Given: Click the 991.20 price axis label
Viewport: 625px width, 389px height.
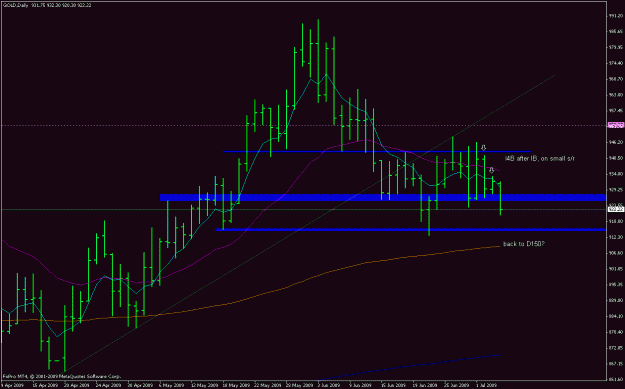Looking at the screenshot, I should point(617,16).
